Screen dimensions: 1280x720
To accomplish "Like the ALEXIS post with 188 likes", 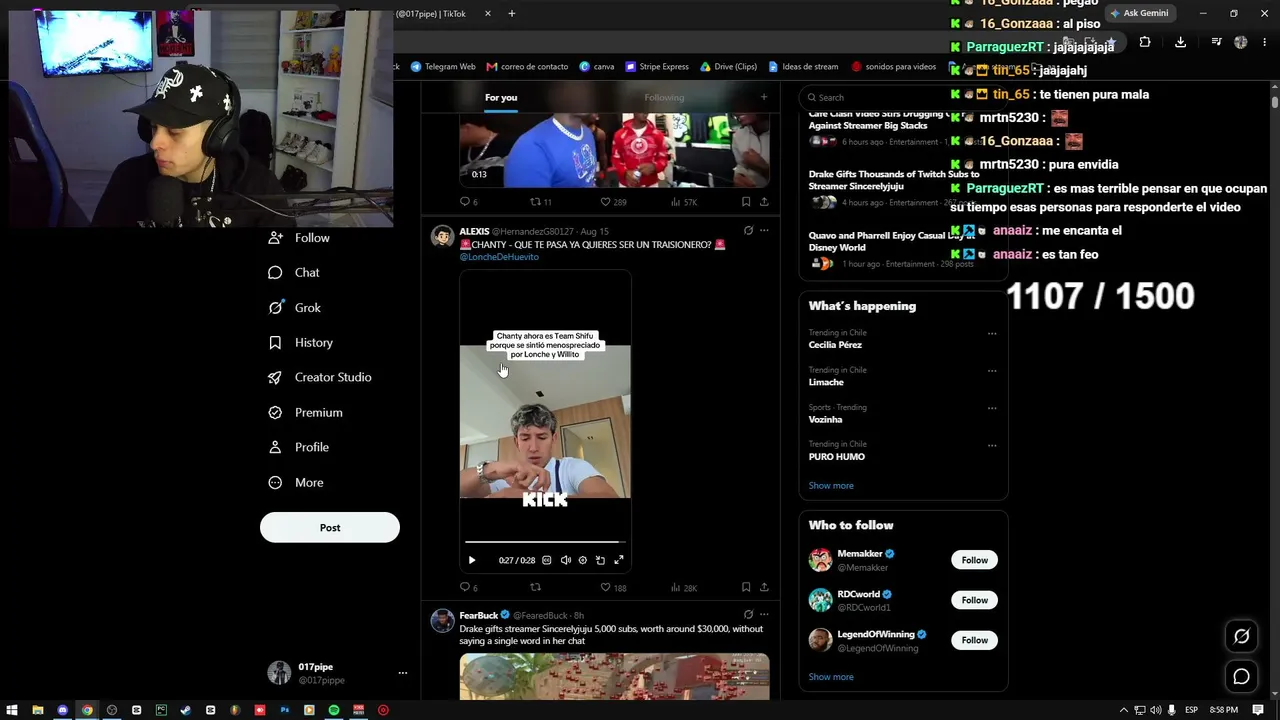I will (612, 587).
